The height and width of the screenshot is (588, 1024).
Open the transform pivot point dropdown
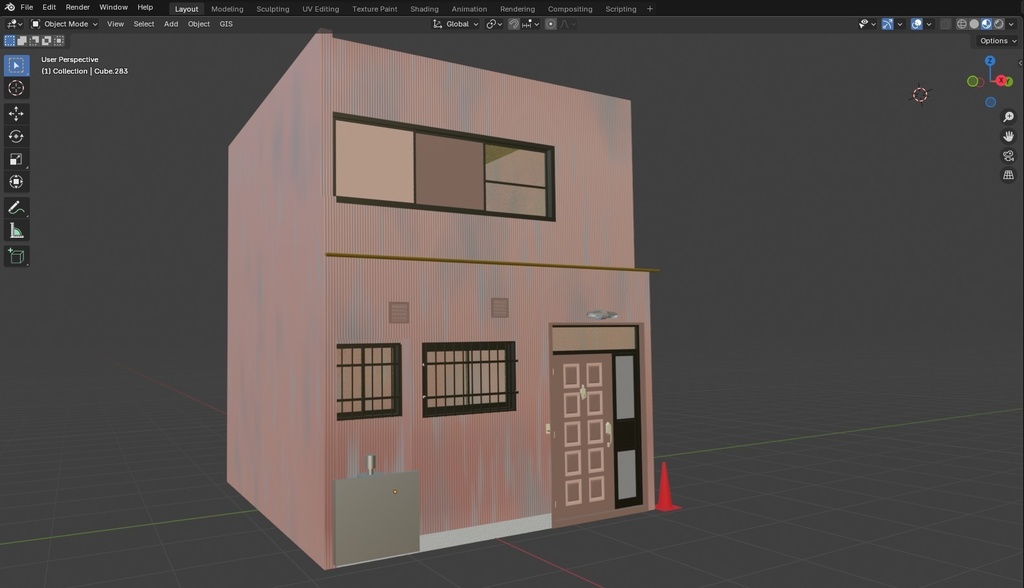(494, 24)
